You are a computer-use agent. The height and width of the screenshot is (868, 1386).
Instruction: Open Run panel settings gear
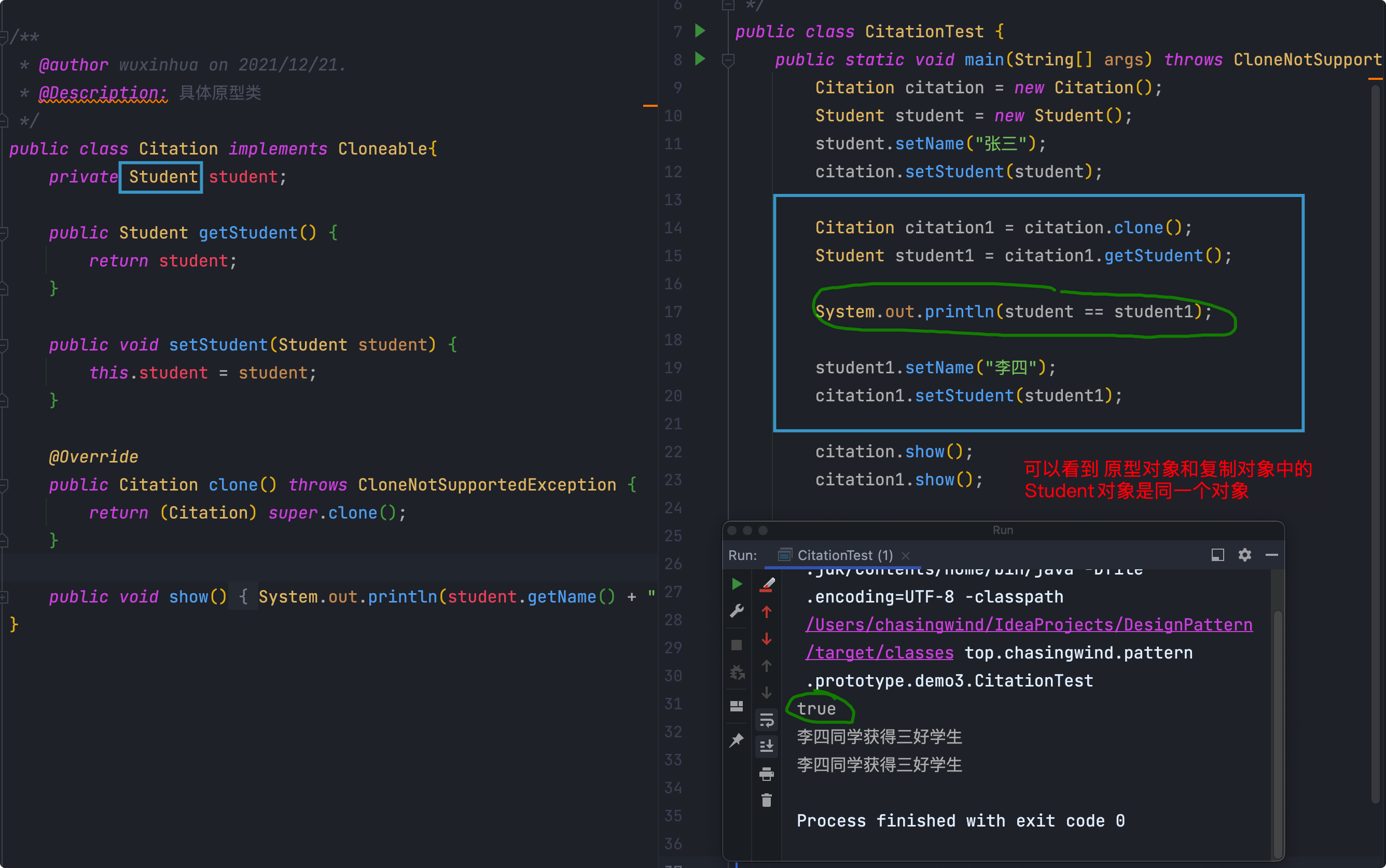[x=1244, y=555]
